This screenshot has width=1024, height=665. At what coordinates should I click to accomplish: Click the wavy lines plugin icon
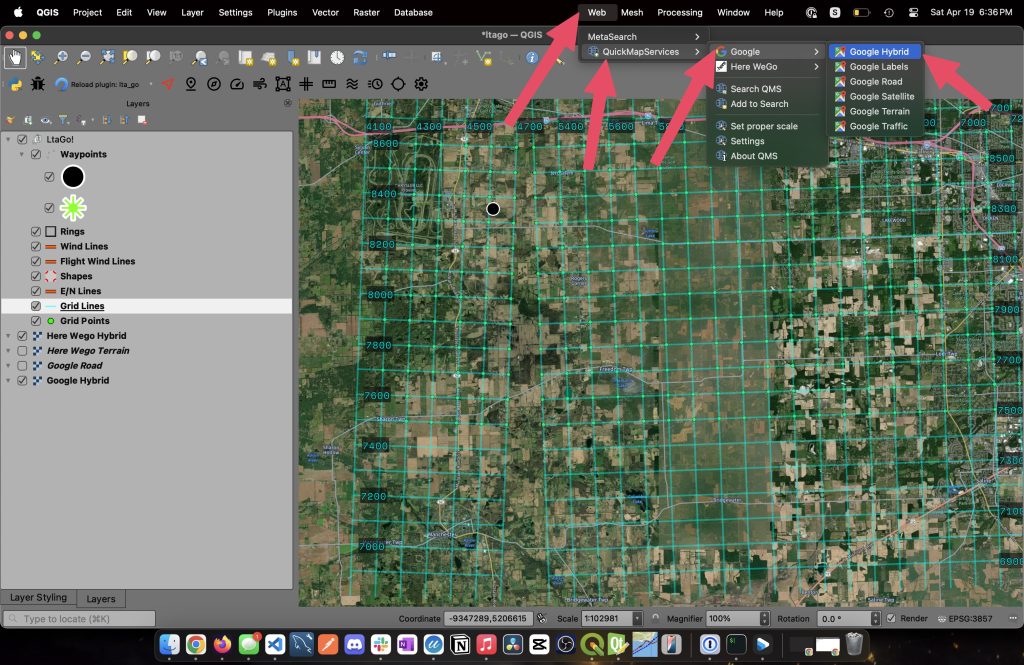[x=352, y=84]
